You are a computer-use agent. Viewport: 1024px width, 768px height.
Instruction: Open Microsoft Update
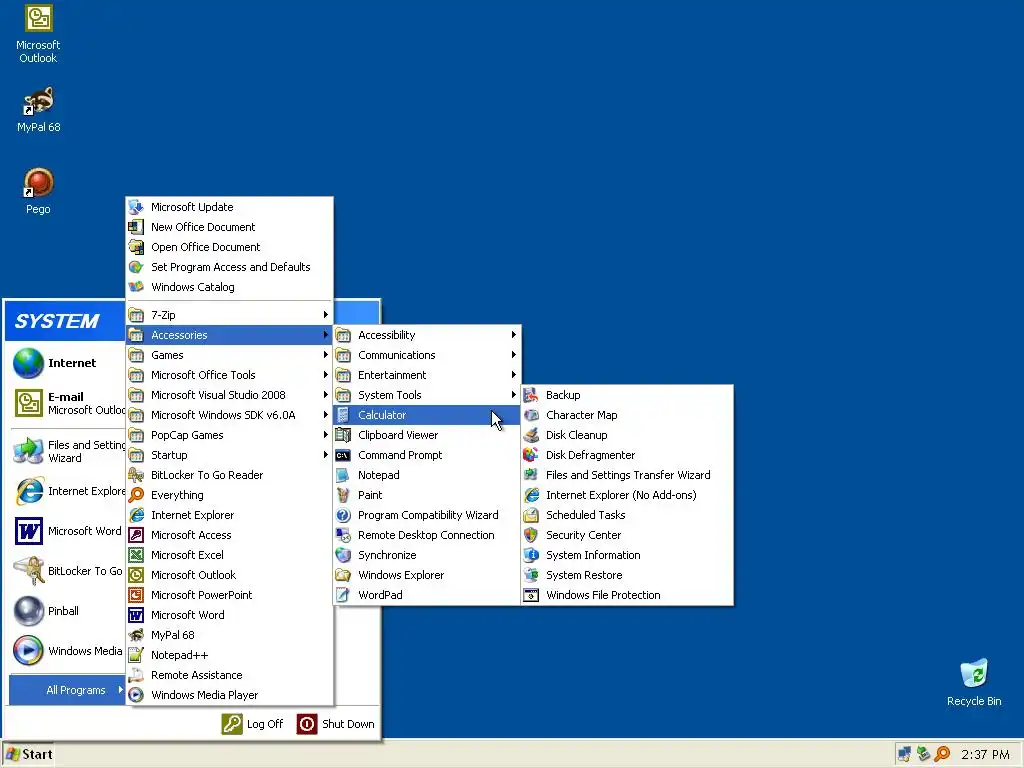coord(229,207)
